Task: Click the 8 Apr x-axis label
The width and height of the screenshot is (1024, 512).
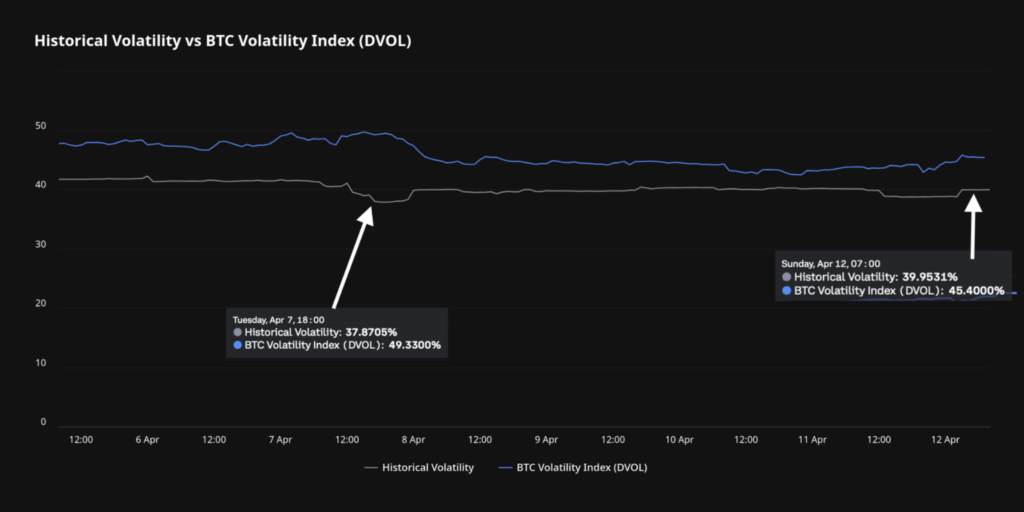Action: [x=413, y=439]
